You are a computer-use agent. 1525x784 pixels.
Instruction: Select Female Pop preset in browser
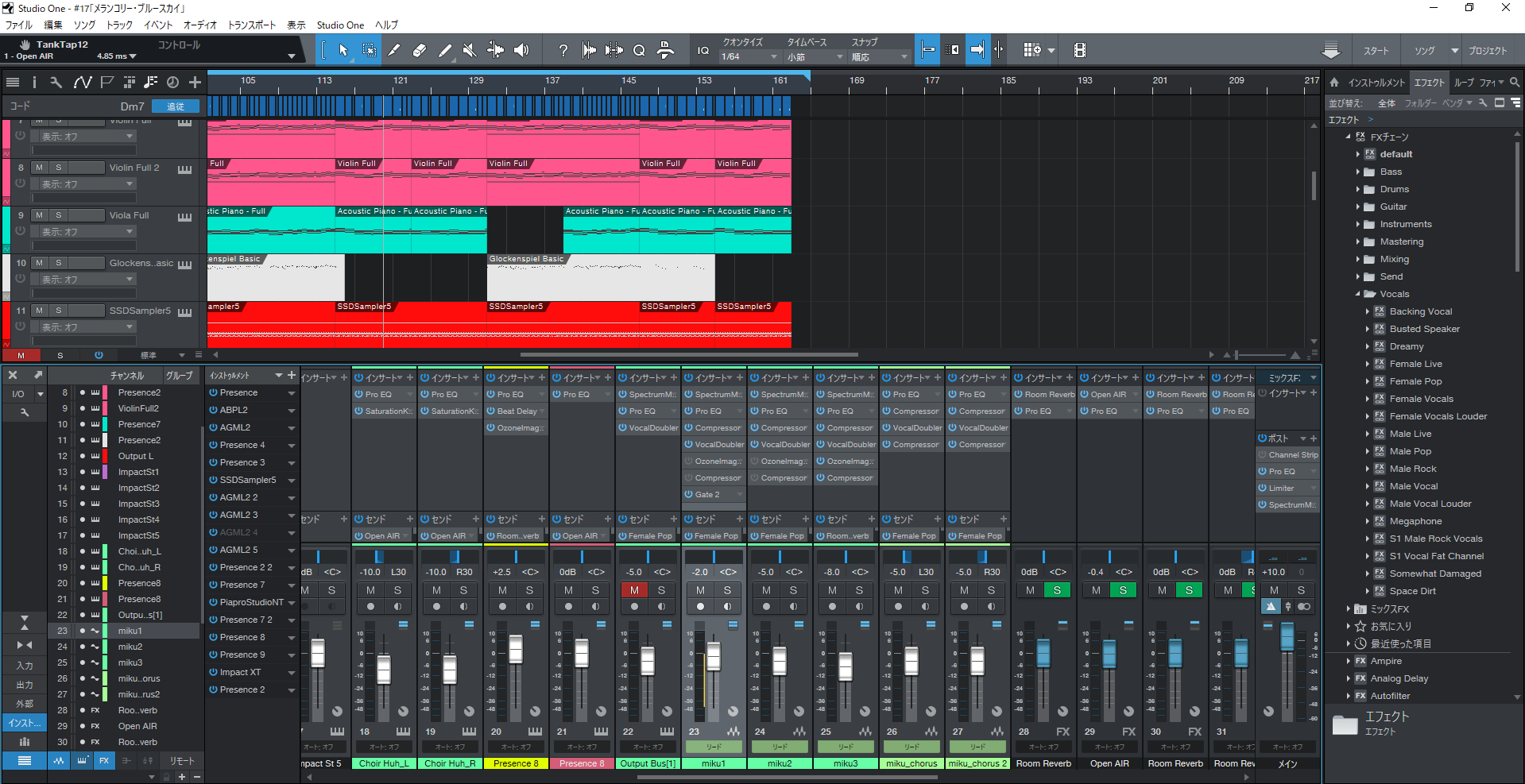[1415, 381]
